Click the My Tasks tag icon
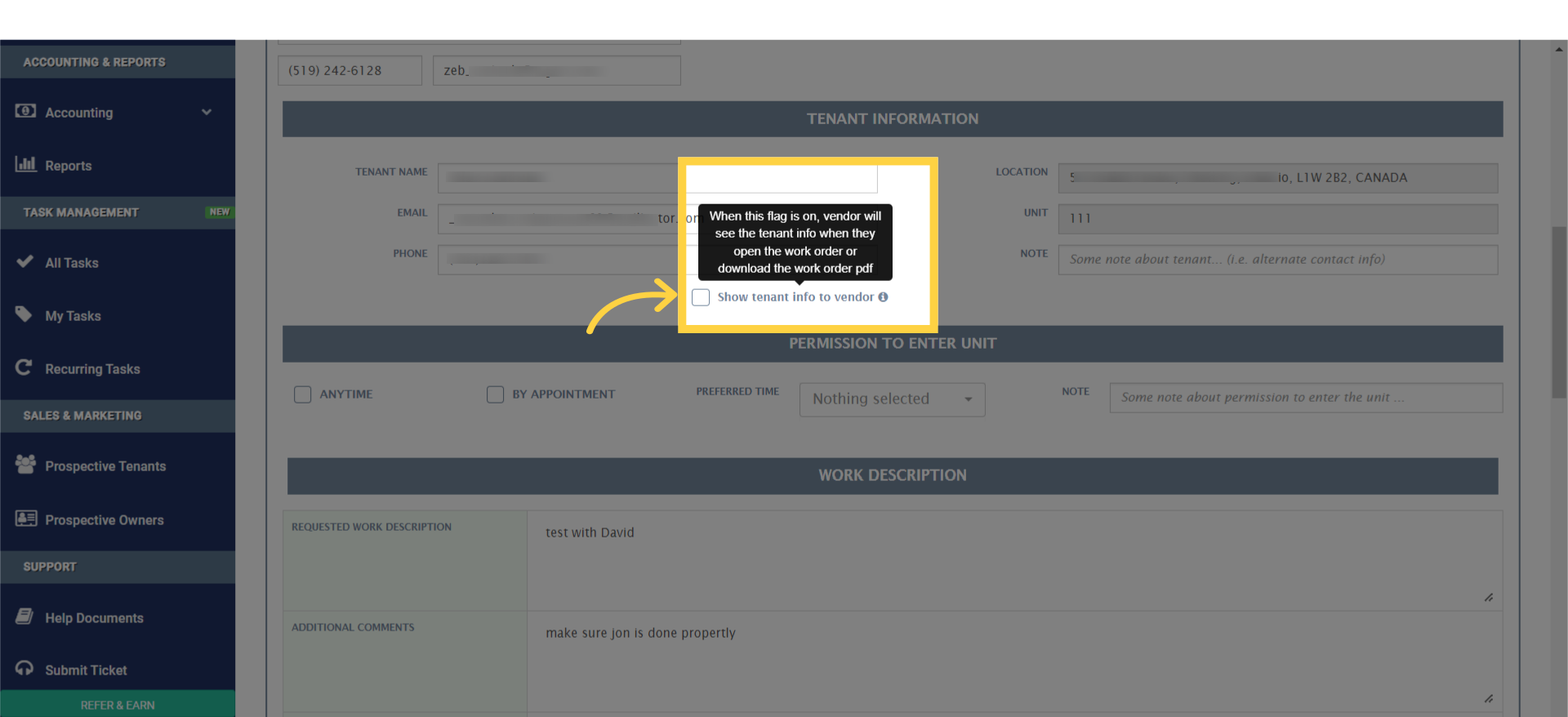The width and height of the screenshot is (1568, 717). pyautogui.click(x=24, y=314)
